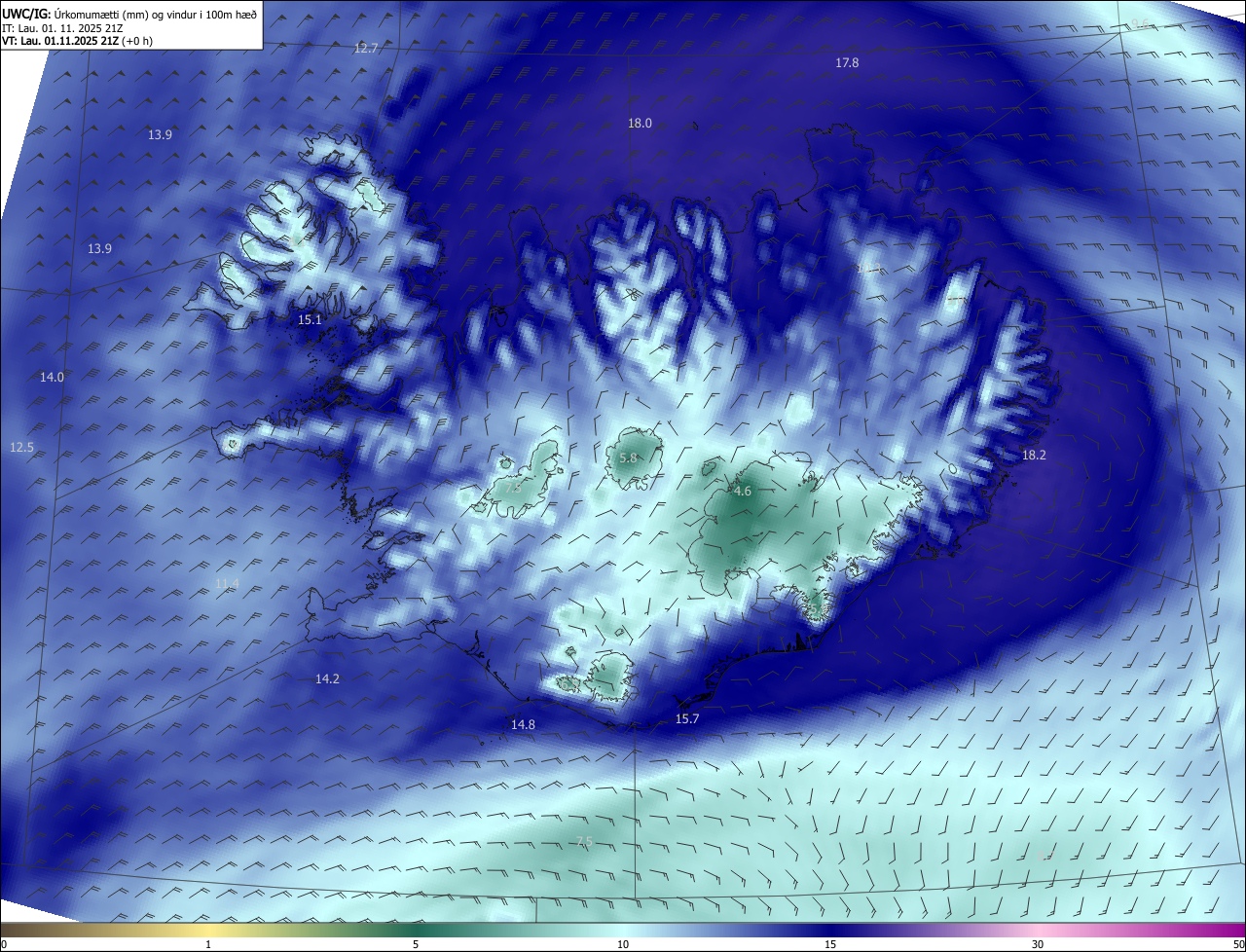This screenshot has height=952, width=1246.
Task: Select the 14.0 value label
Action: coord(52,377)
